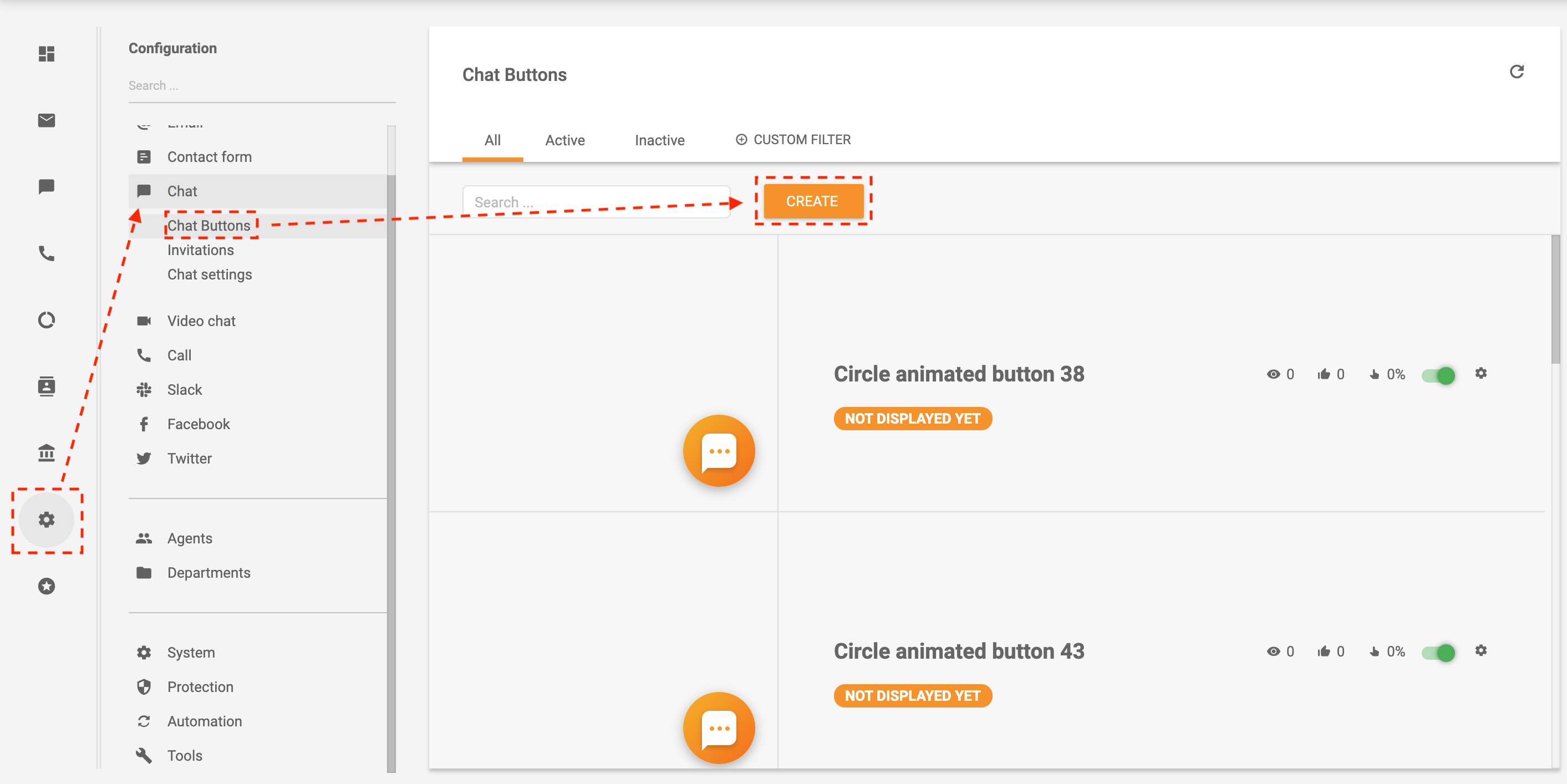The width and height of the screenshot is (1567, 784).
Task: Select Invitations under the Chat section
Action: click(200, 250)
